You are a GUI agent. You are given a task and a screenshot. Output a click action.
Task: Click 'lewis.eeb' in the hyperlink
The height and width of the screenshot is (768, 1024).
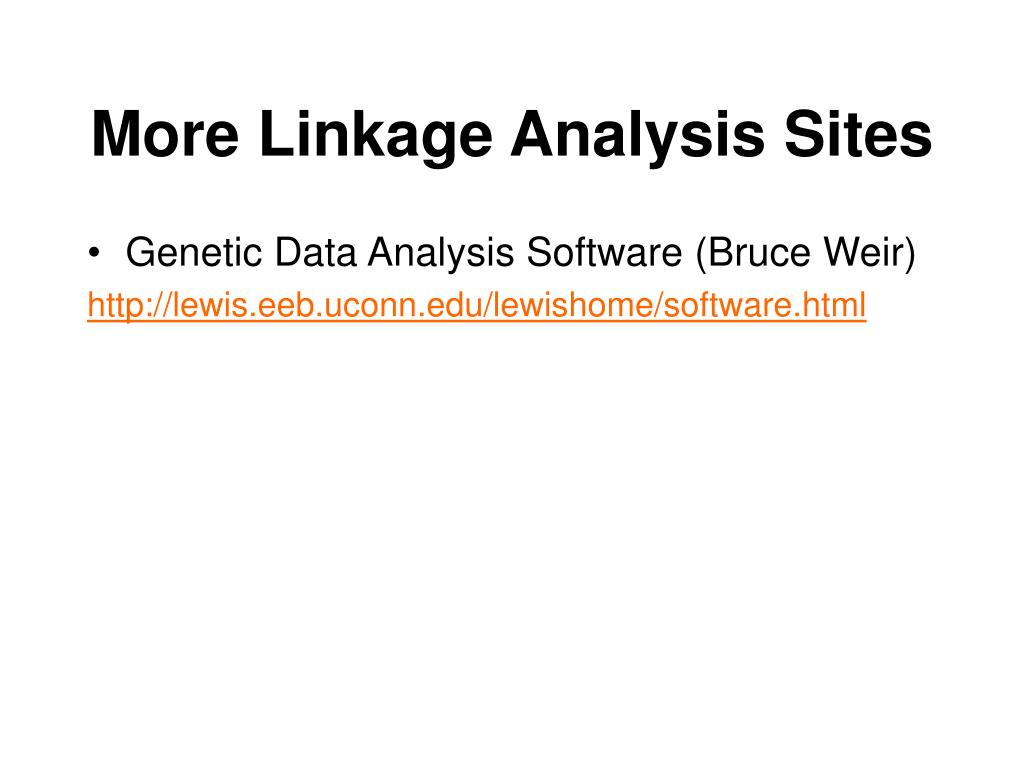pos(240,305)
